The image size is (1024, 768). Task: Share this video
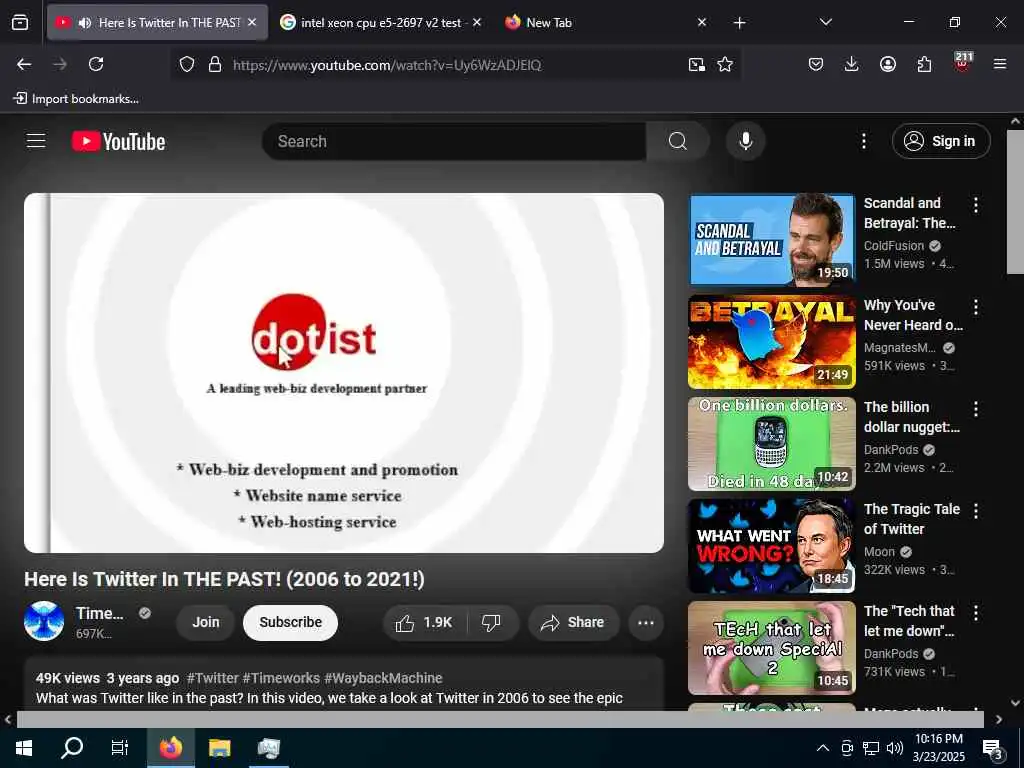tap(573, 623)
